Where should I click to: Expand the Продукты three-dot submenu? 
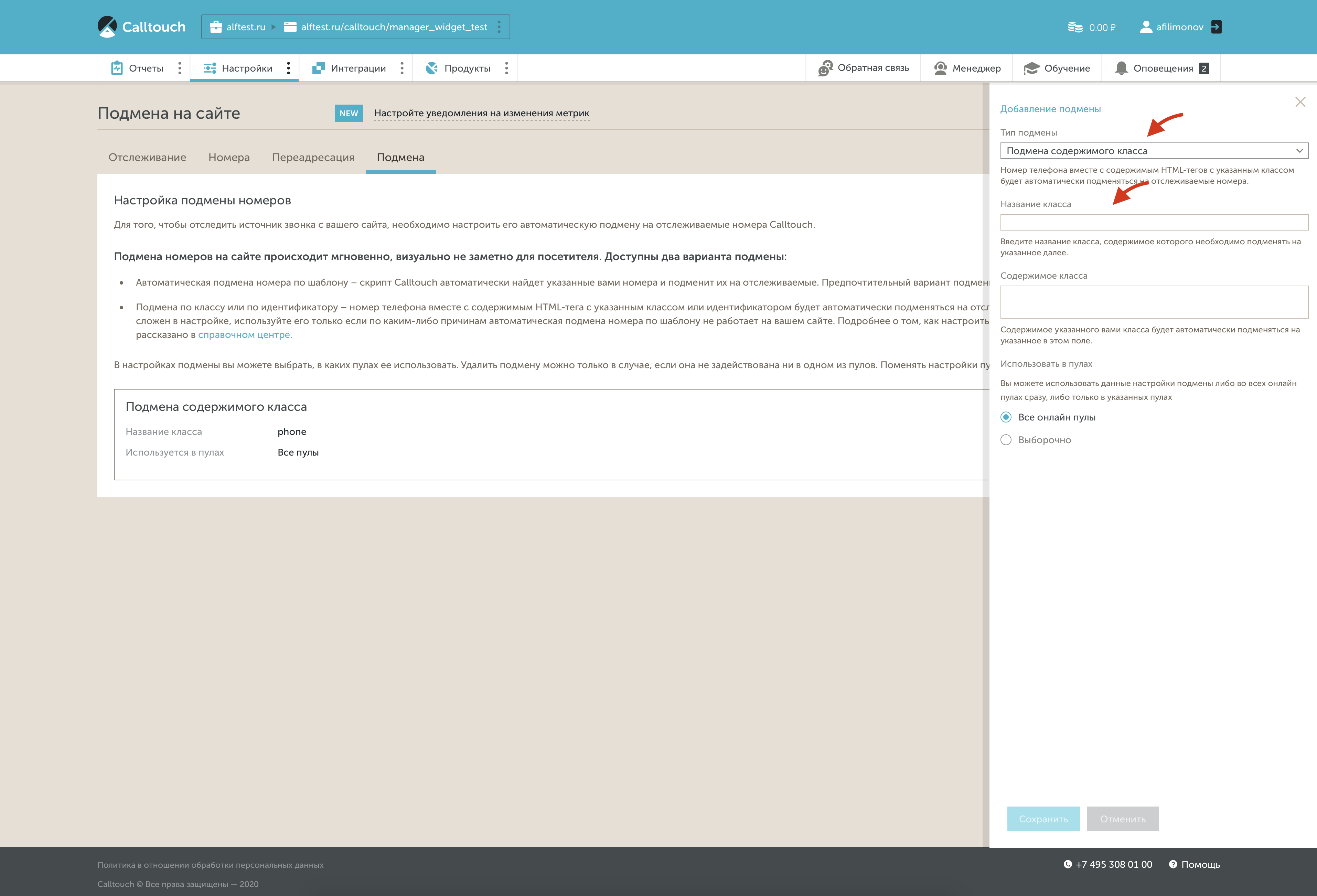point(507,68)
